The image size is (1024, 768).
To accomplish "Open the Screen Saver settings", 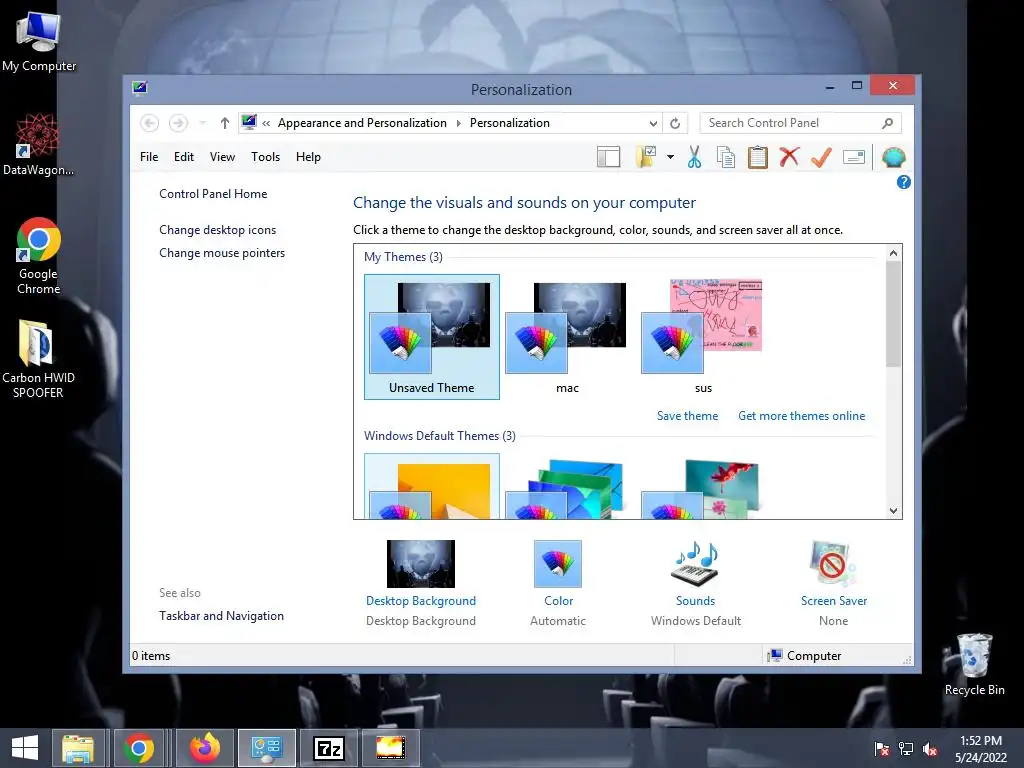I will click(833, 582).
